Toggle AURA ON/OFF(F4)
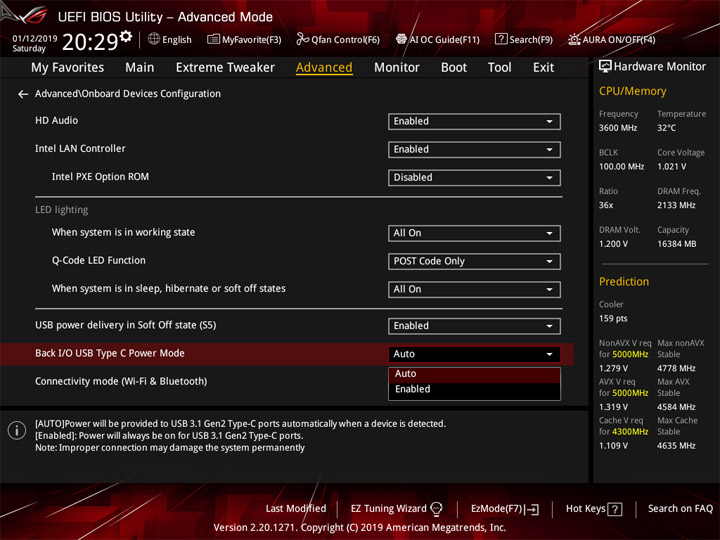Viewport: 720px width, 540px height. pyautogui.click(x=612, y=39)
